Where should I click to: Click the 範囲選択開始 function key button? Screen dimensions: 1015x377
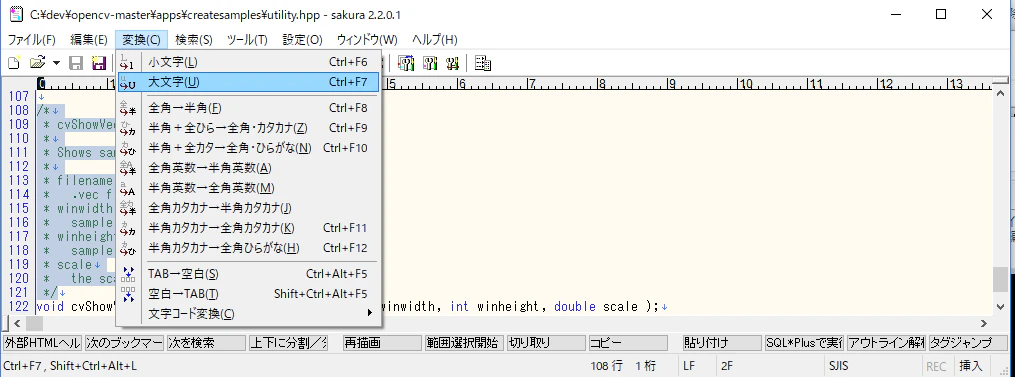[463, 343]
